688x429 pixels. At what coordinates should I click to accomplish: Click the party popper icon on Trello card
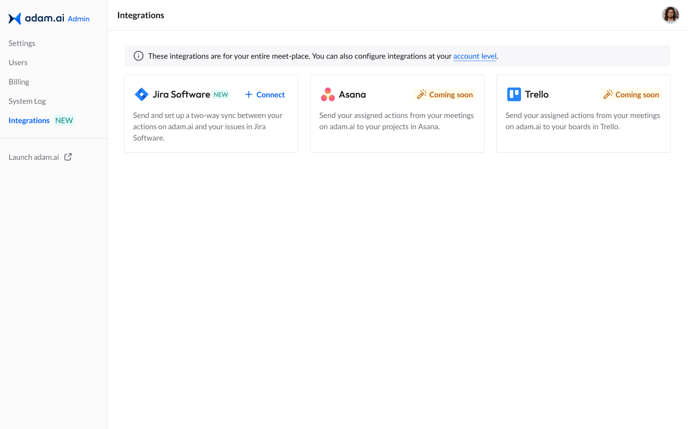pos(608,94)
